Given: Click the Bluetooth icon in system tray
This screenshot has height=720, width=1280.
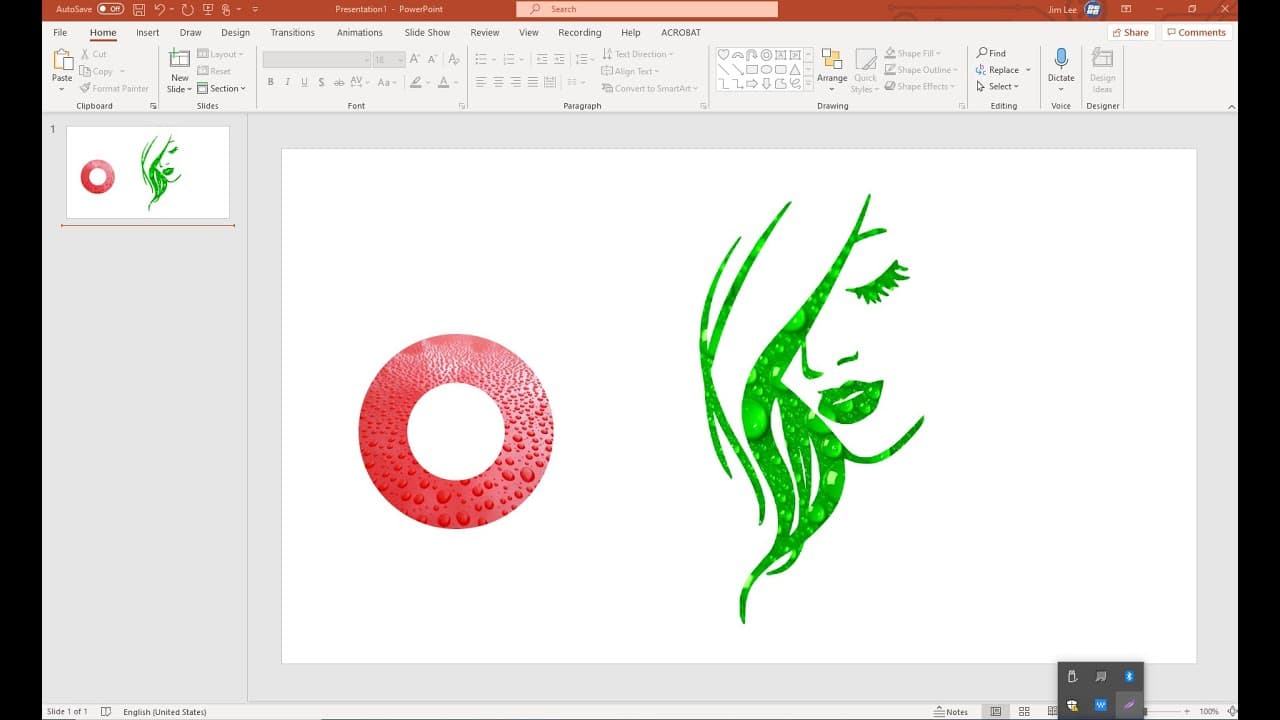Looking at the screenshot, I should coord(1129,677).
